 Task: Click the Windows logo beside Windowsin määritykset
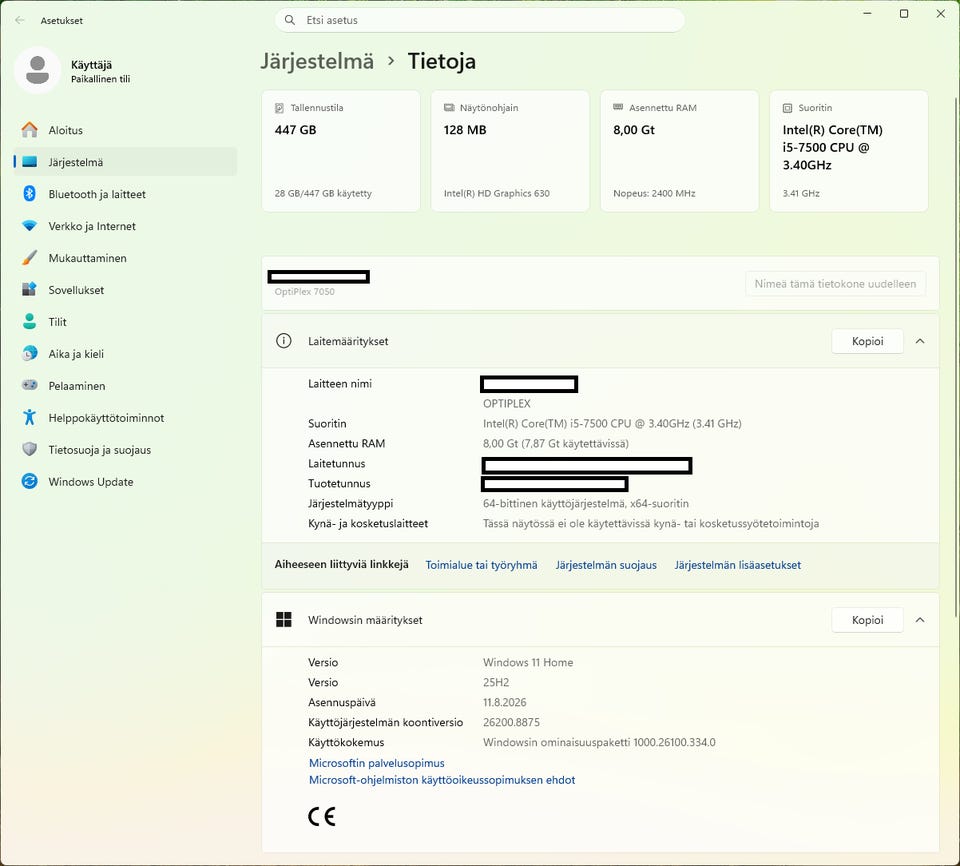click(283, 620)
